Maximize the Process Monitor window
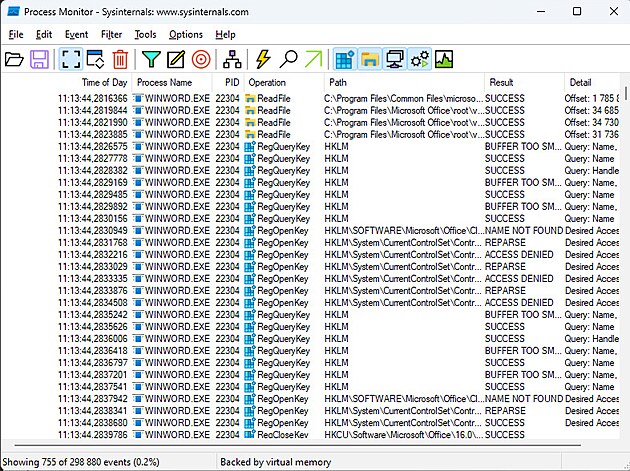 (x=577, y=11)
